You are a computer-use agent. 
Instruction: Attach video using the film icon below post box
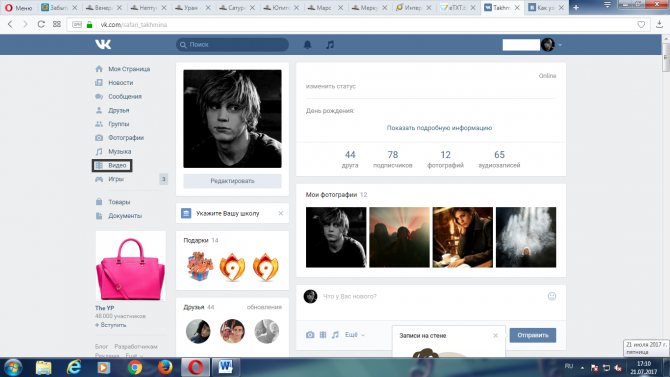click(323, 335)
